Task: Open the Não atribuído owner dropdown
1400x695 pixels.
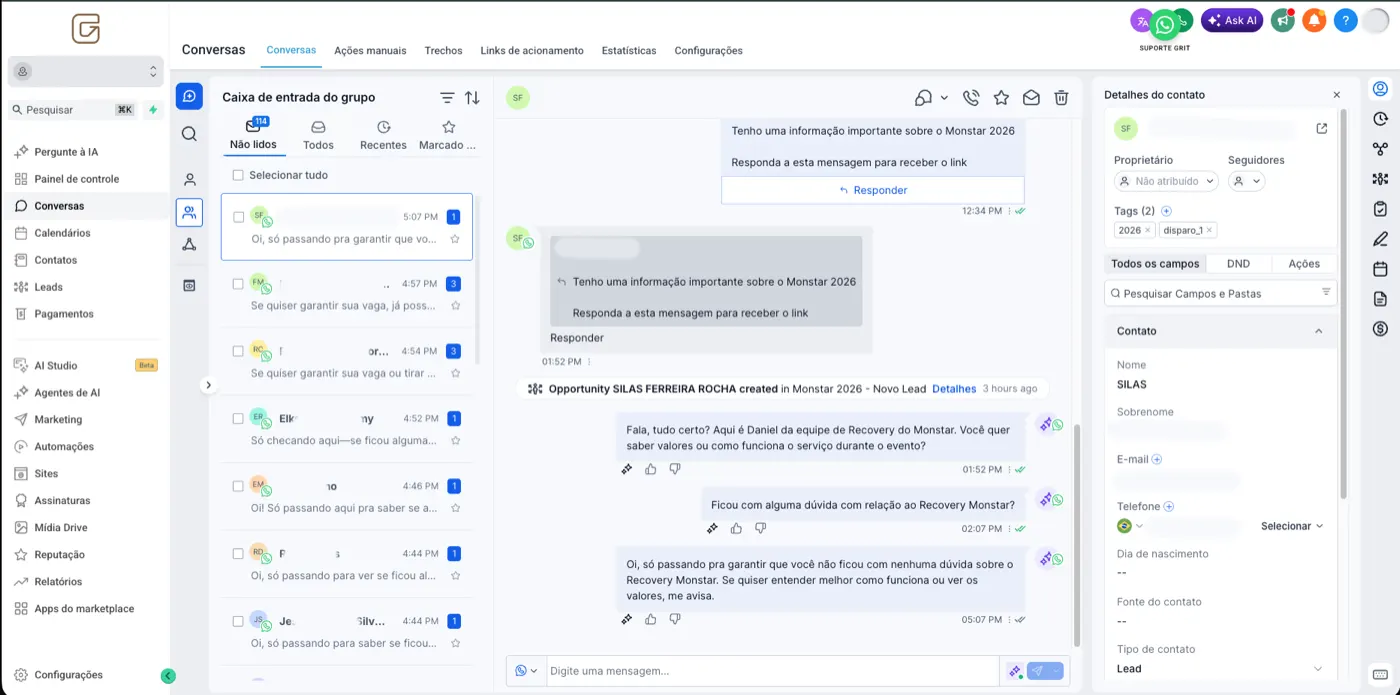Action: click(x=1166, y=181)
